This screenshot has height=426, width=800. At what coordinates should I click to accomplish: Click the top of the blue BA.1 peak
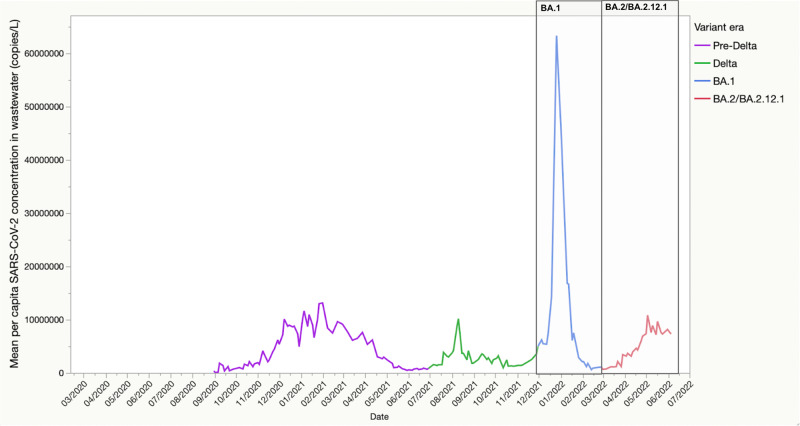[556, 37]
